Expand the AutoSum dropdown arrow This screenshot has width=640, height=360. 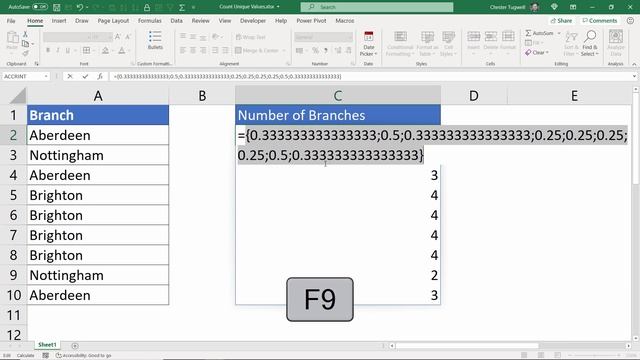click(x=559, y=33)
